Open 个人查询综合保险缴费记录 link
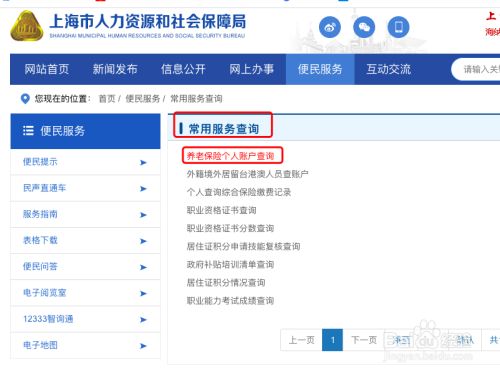Image resolution: width=500 pixels, height=373 pixels. coord(239,192)
